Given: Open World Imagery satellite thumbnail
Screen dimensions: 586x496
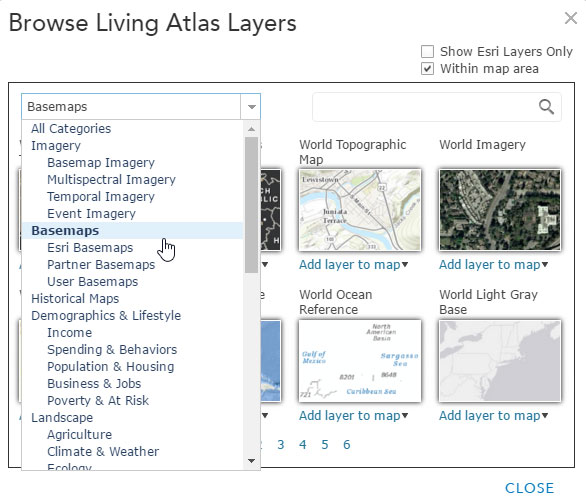Looking at the screenshot, I should tap(500, 210).
